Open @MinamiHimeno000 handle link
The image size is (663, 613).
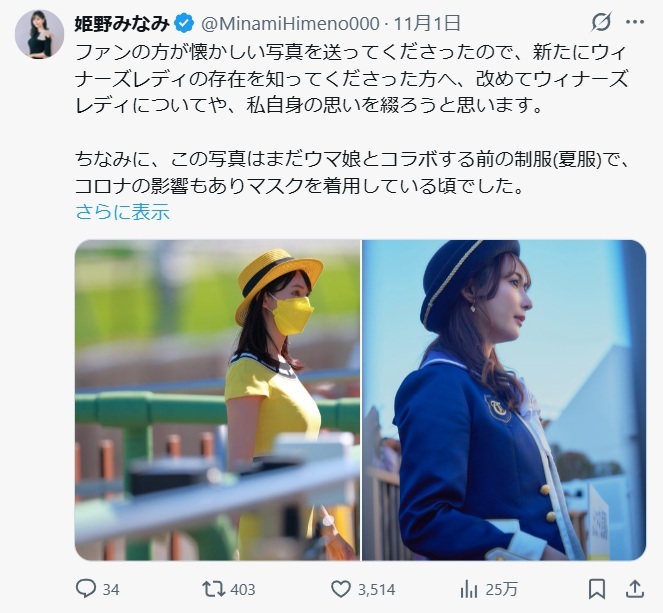(x=290, y=24)
